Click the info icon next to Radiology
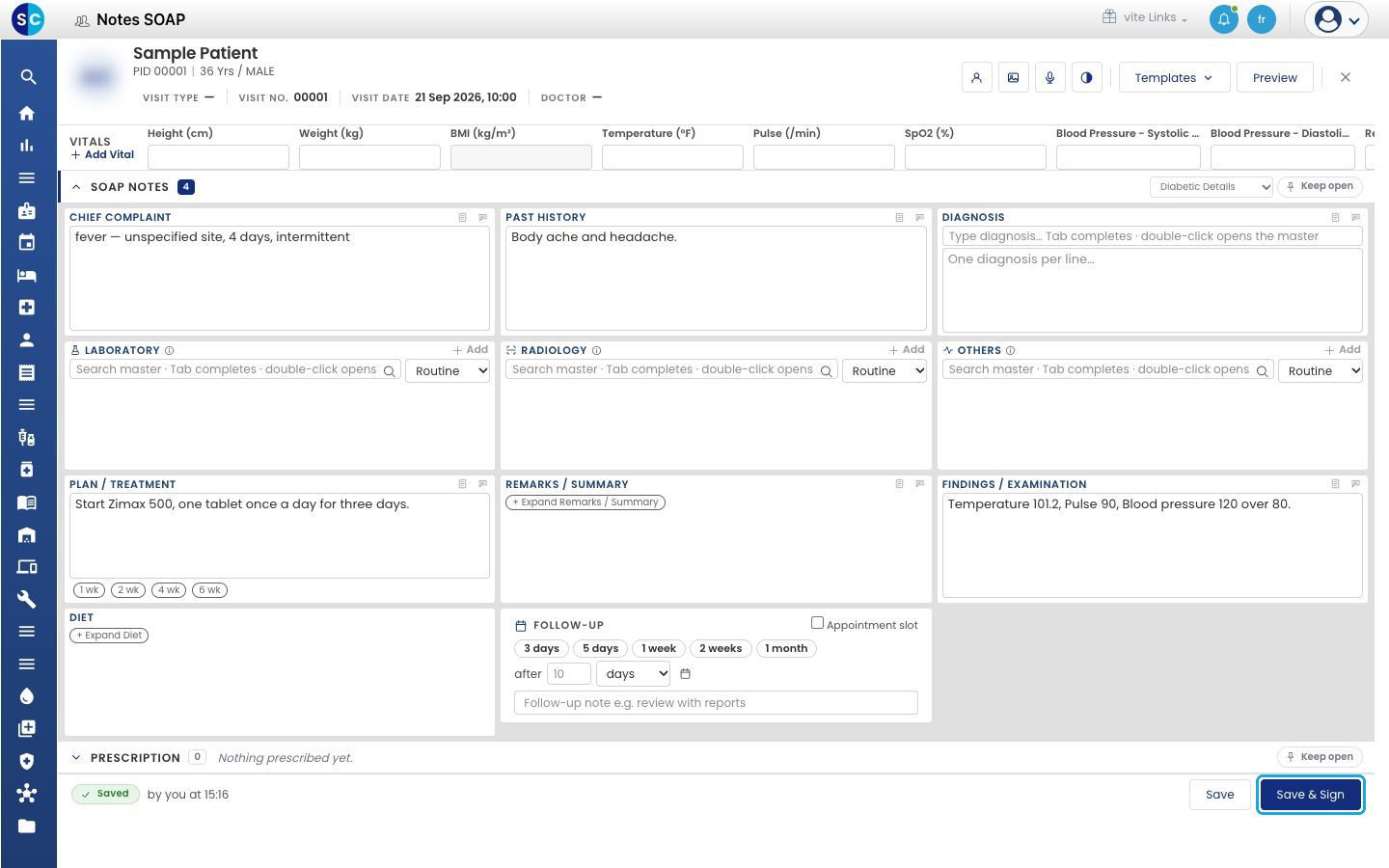Screen dimensions: 1389x868 tap(596, 351)
